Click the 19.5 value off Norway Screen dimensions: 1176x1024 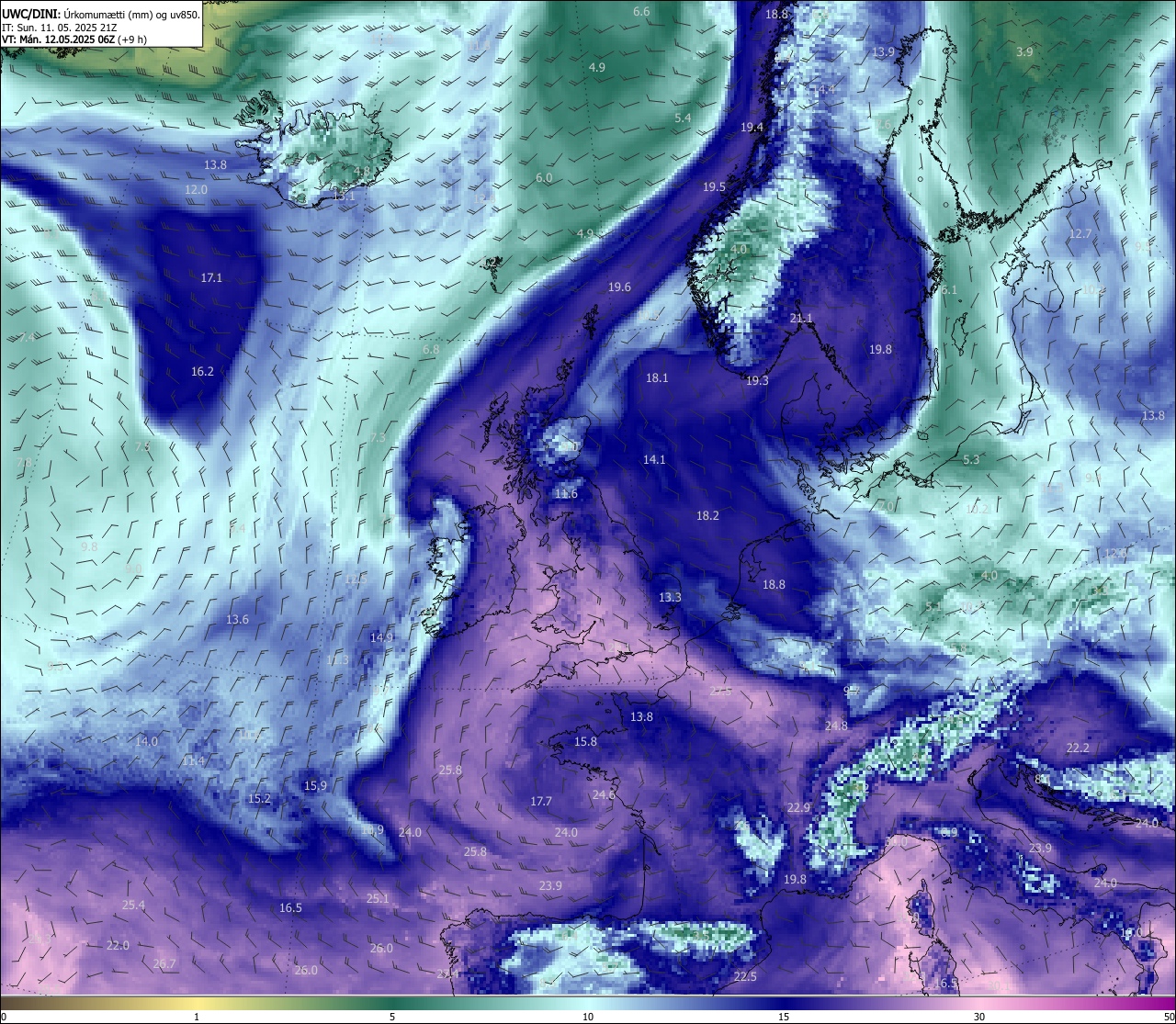(714, 187)
